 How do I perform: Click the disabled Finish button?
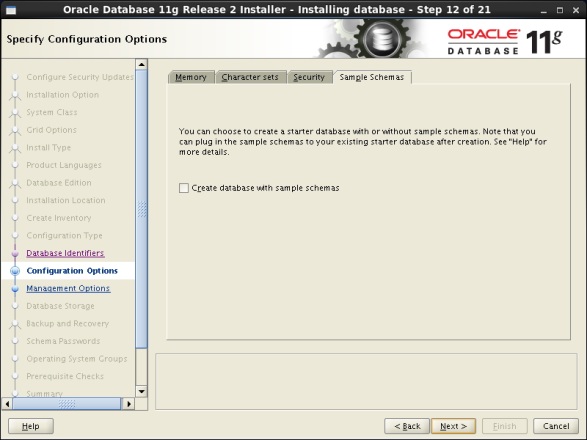coord(505,426)
